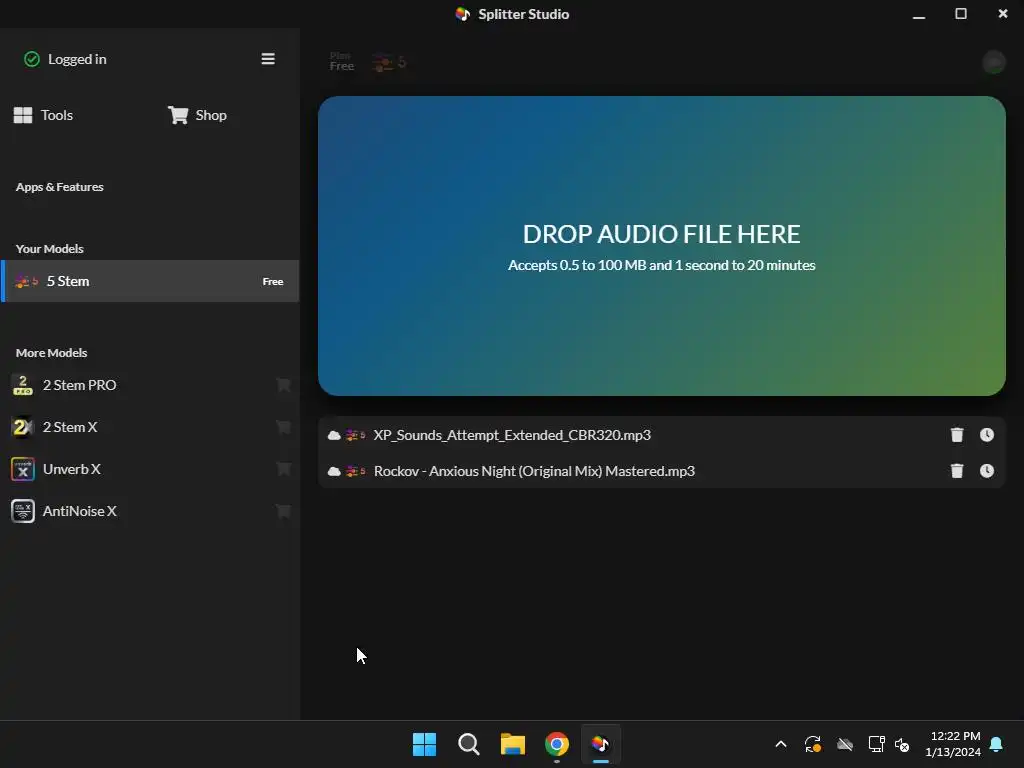Screen dimensions: 1024x768
Task: Open the Windows Start menu
Action: [424, 744]
